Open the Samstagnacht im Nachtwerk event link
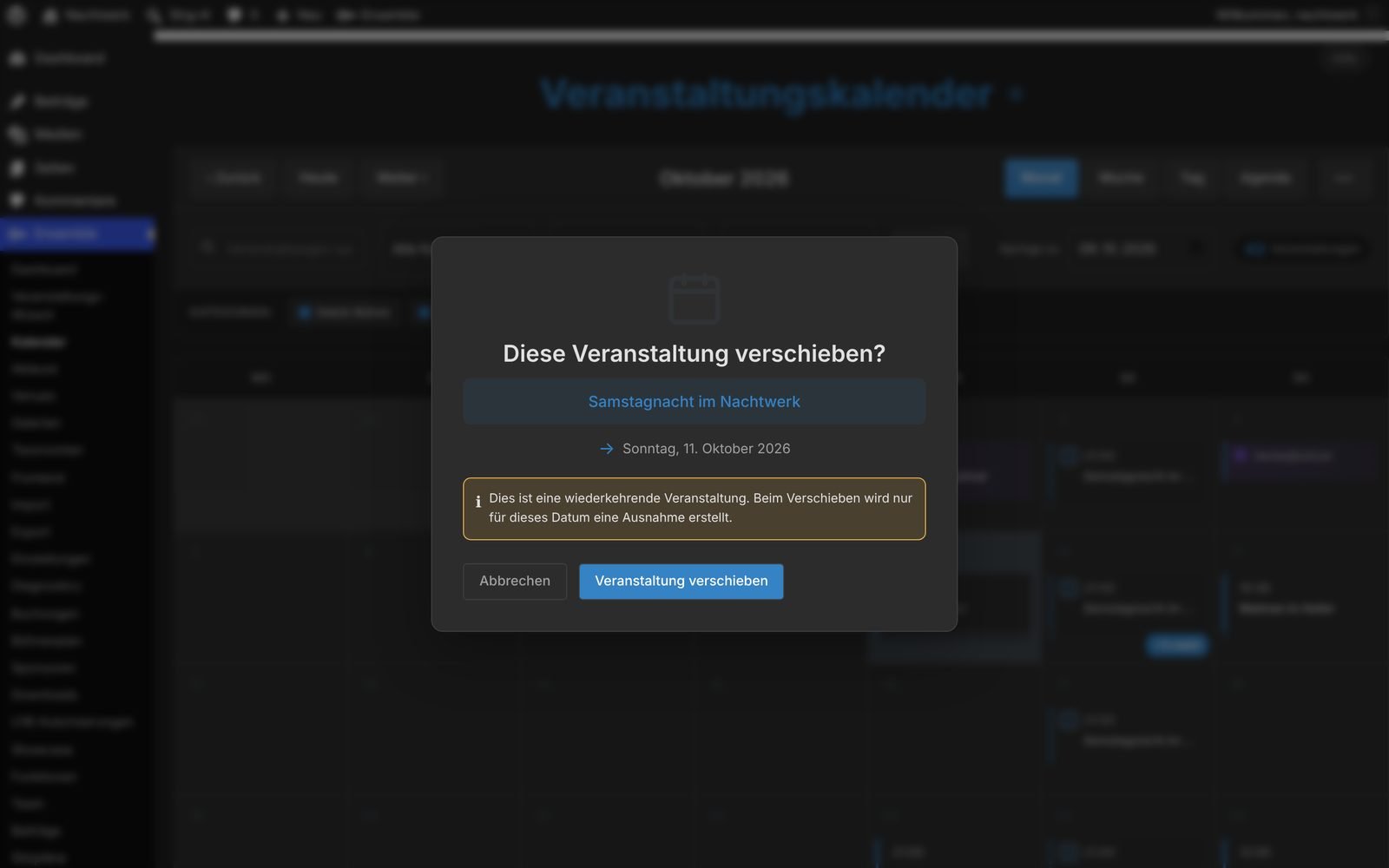1389x868 pixels. coord(694,402)
